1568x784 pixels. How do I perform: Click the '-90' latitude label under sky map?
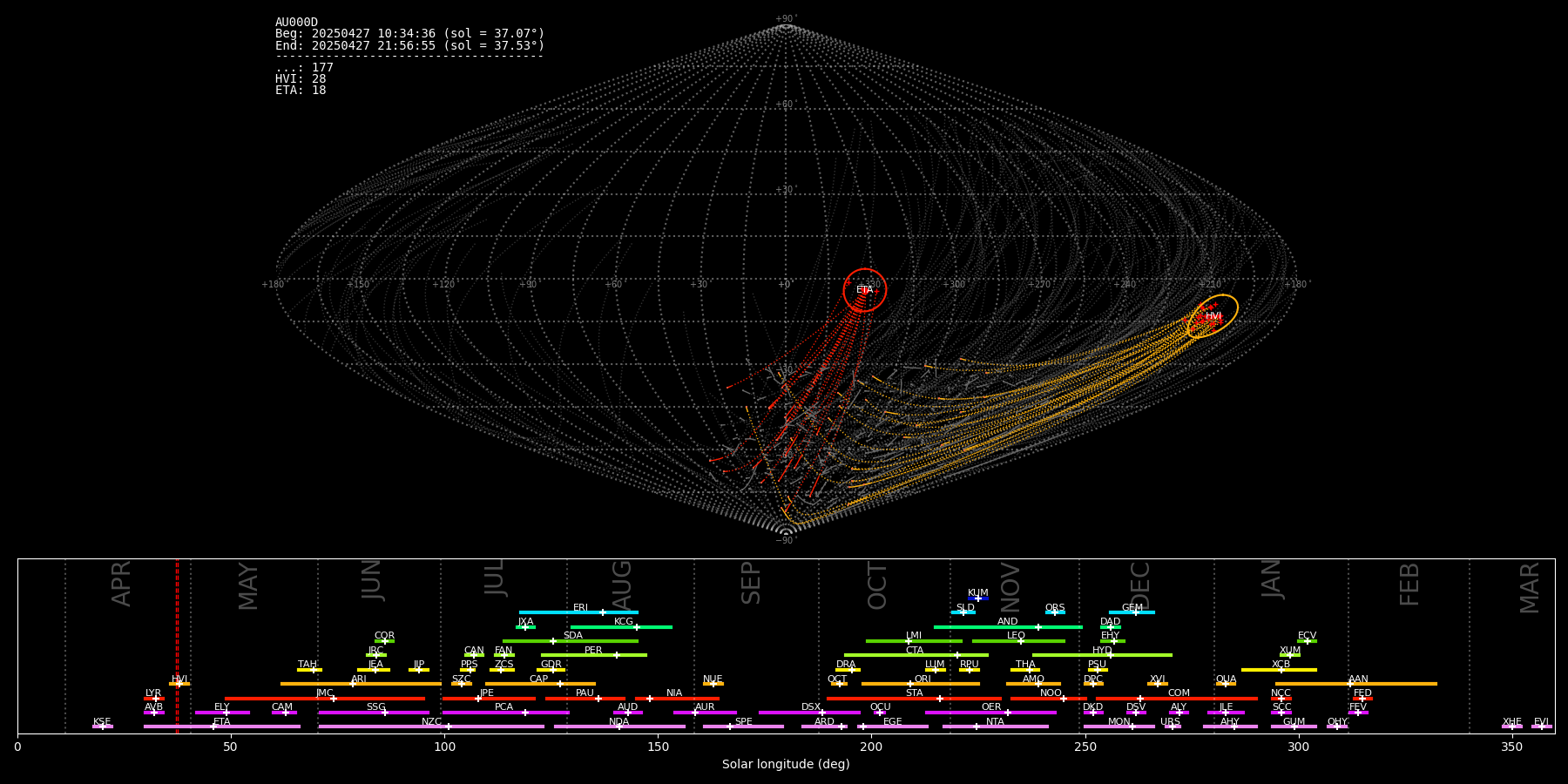point(786,540)
